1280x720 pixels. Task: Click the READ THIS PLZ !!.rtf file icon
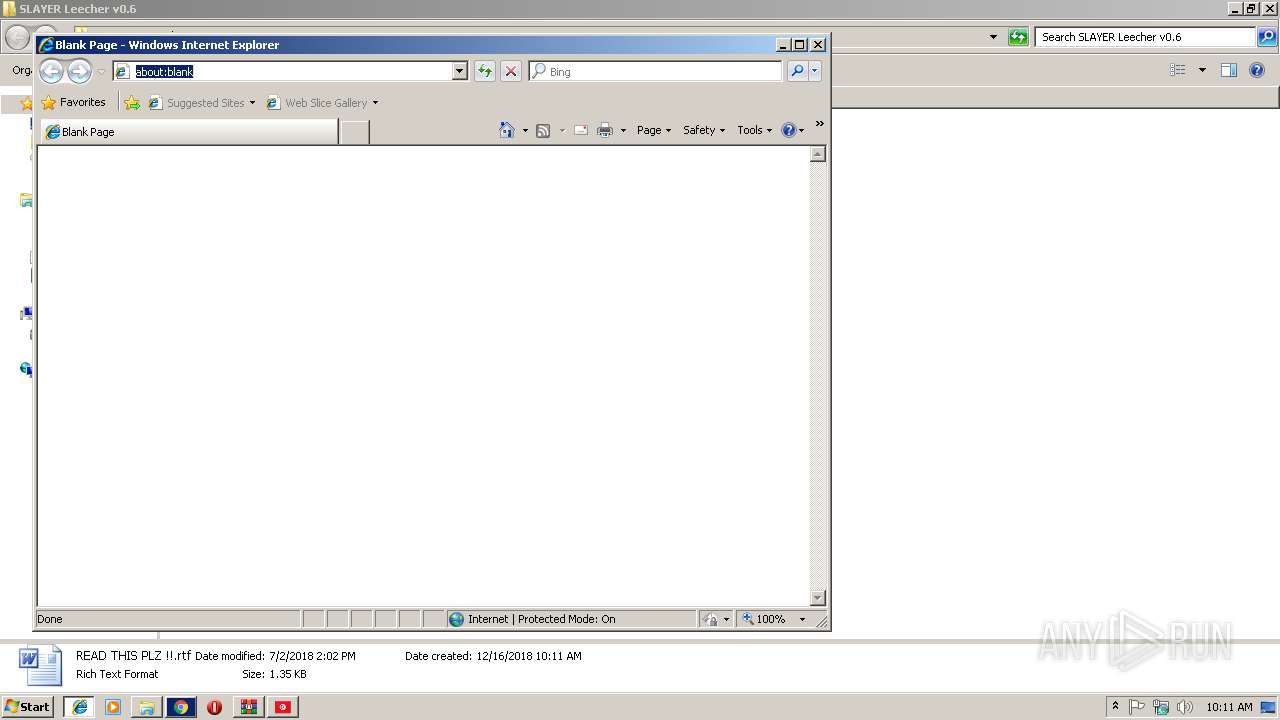pyautogui.click(x=41, y=665)
